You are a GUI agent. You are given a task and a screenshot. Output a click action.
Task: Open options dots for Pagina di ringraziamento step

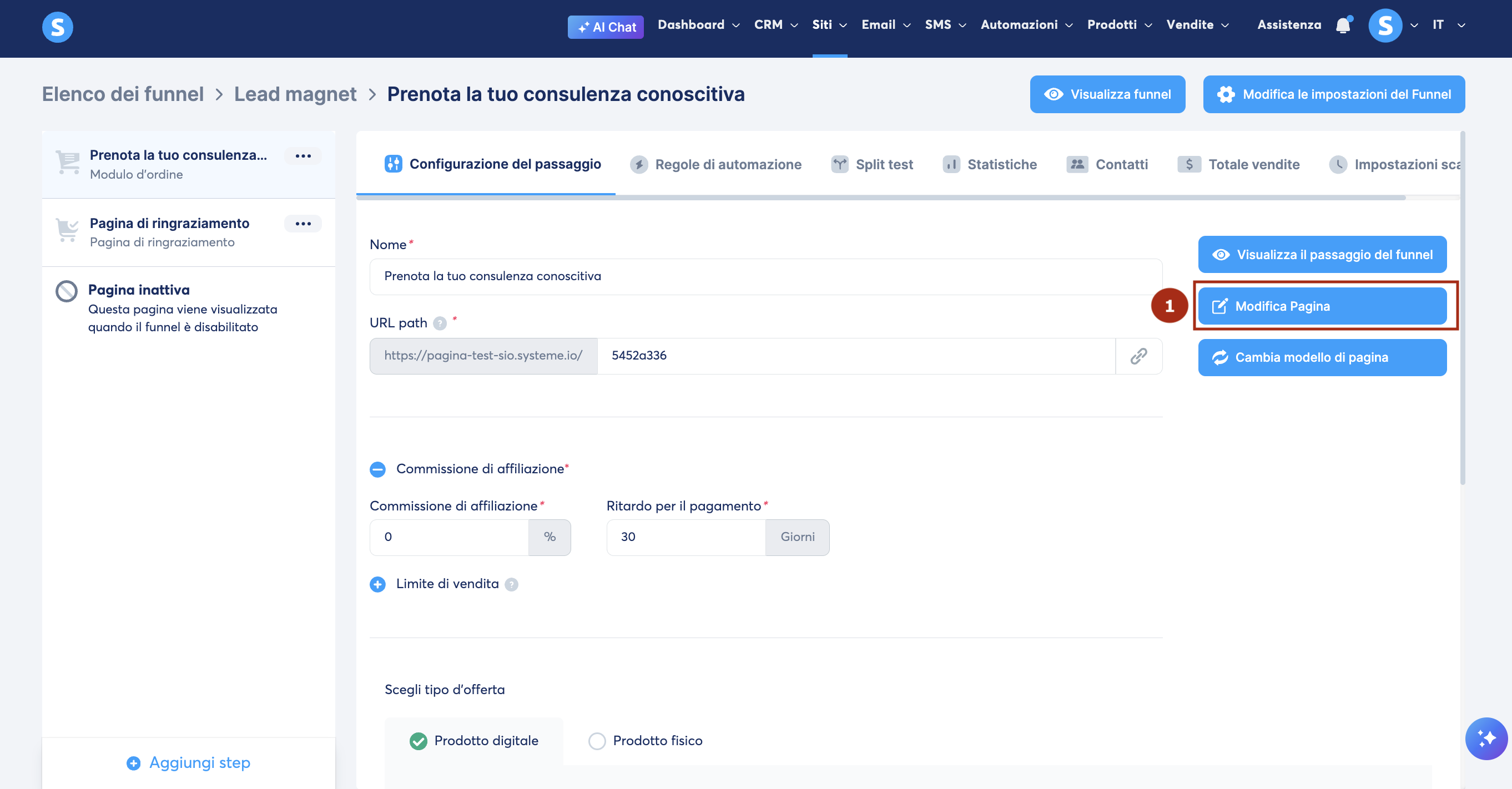(303, 224)
